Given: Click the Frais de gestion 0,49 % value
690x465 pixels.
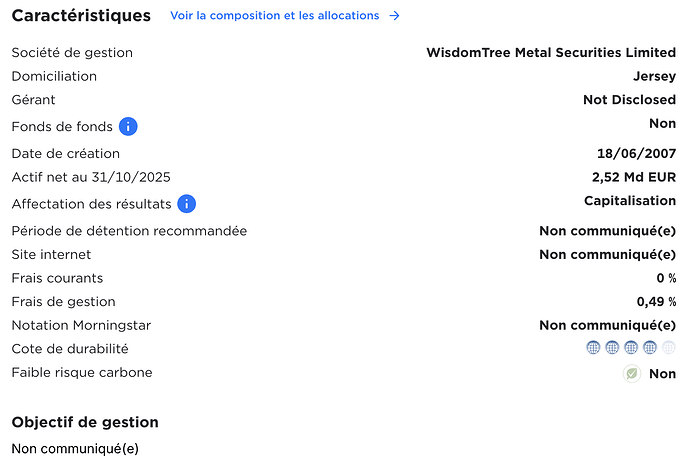Looking at the screenshot, I should (x=656, y=301).
